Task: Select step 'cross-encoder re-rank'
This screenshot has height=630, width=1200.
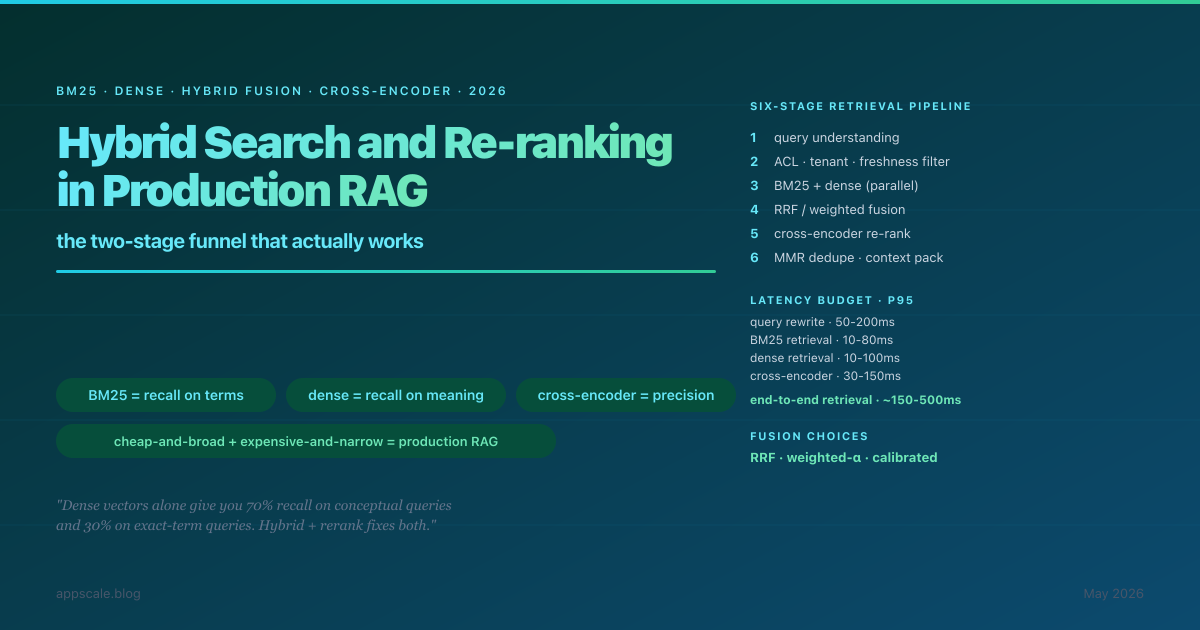Action: (x=842, y=234)
